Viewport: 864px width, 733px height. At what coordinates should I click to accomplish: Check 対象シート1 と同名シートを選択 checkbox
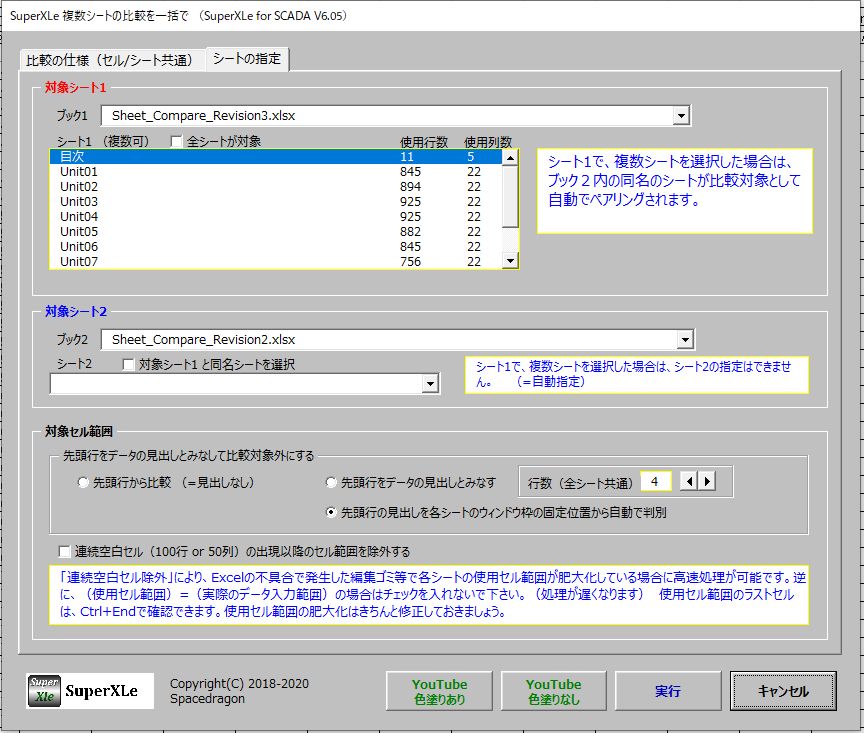(128, 365)
